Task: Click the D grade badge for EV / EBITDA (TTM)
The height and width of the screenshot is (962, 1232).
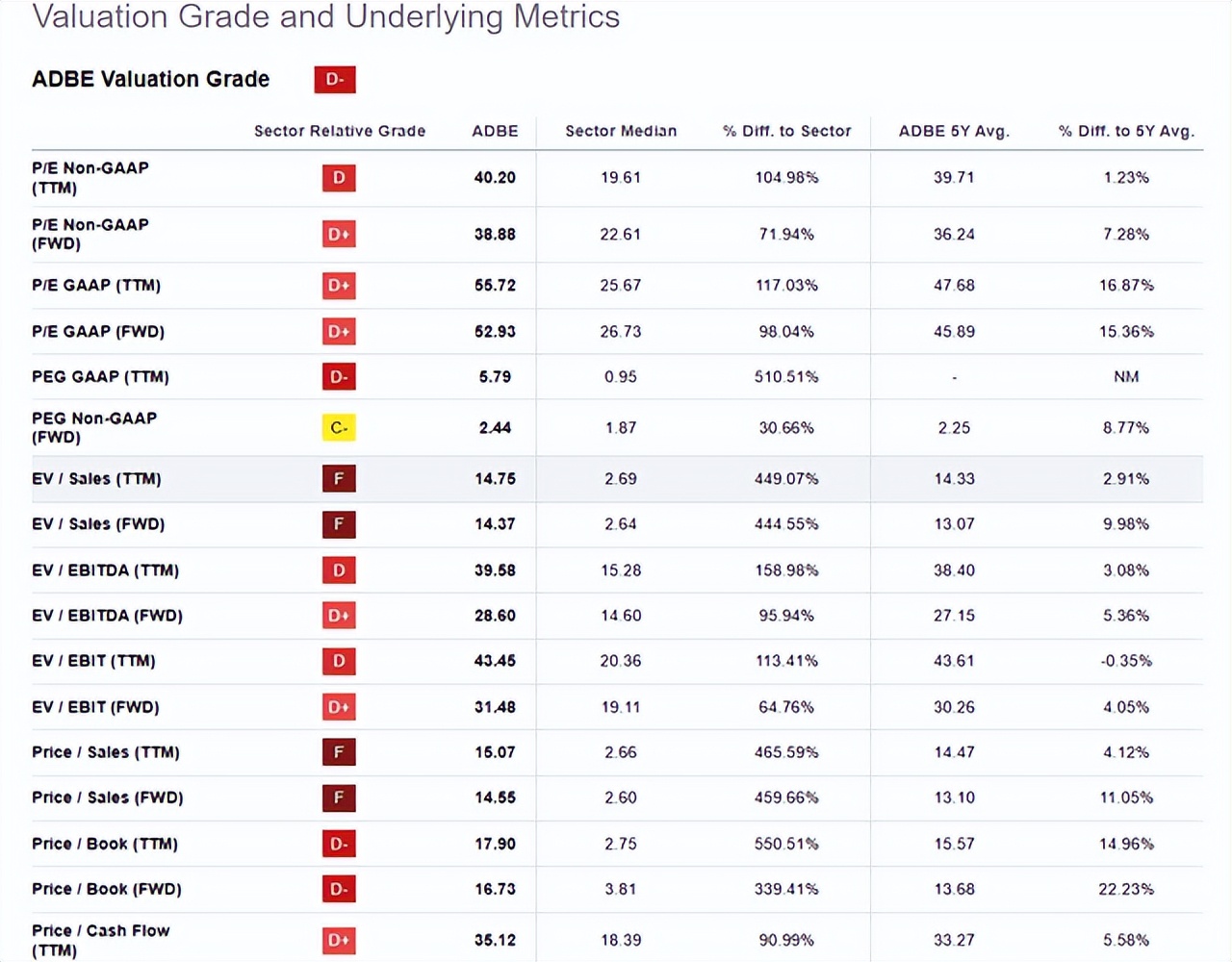Action: click(x=339, y=570)
